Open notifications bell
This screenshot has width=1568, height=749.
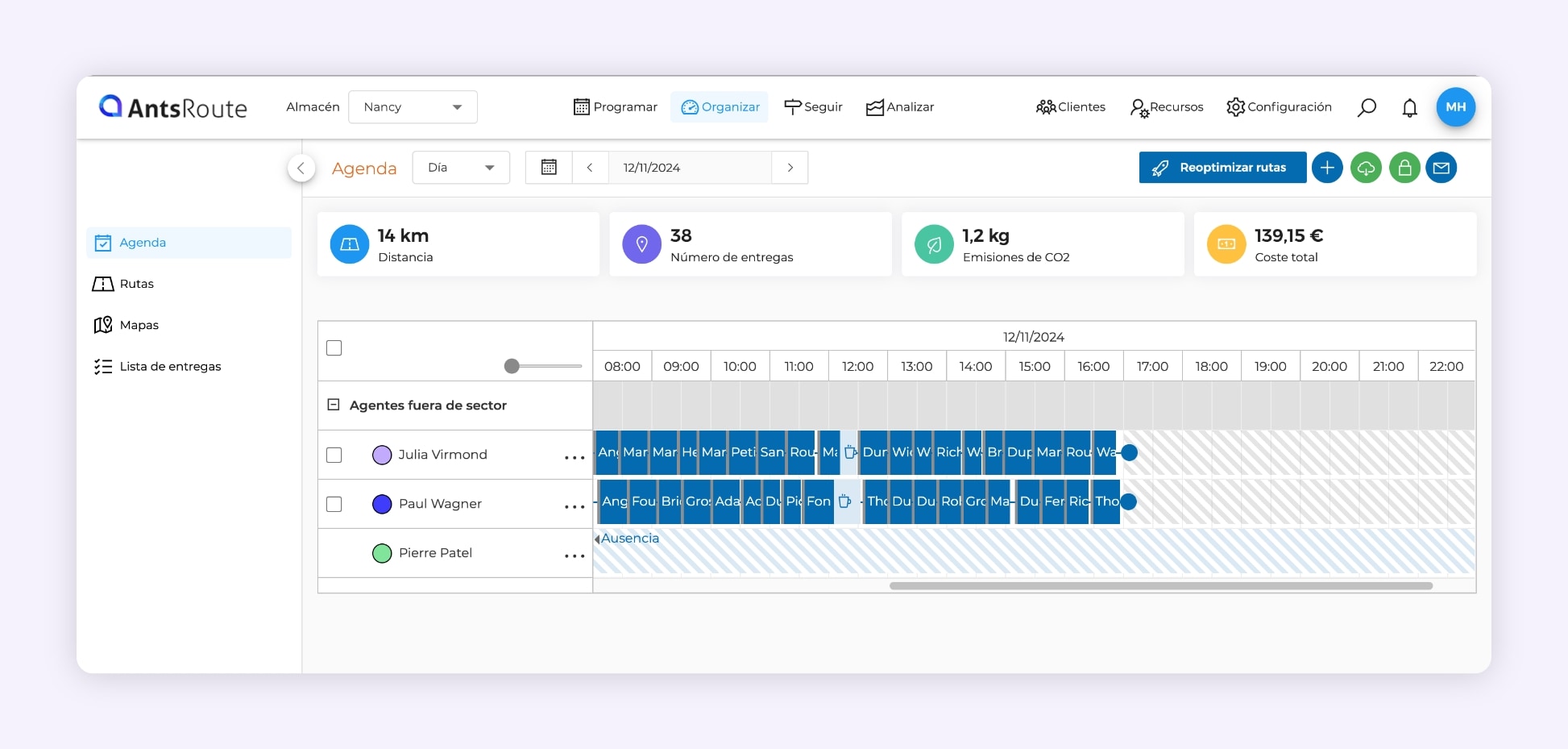pos(1409,107)
